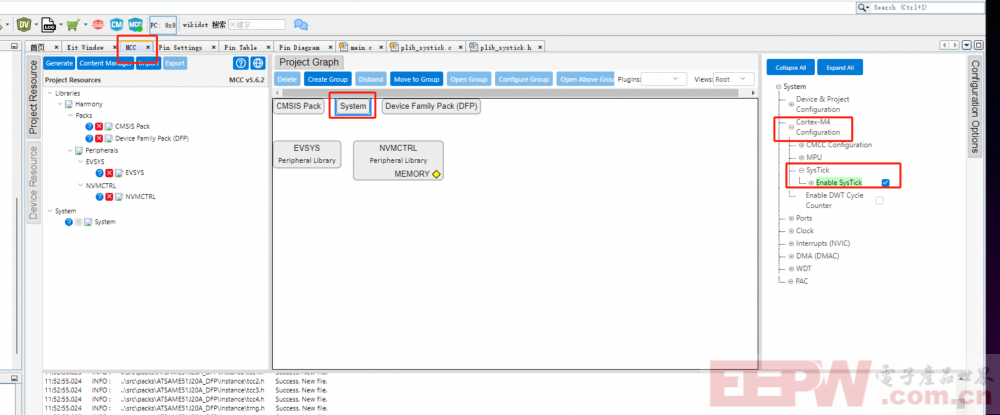Open the green shopping cart icon
This screenshot has width=1000, height=415.
point(74,25)
